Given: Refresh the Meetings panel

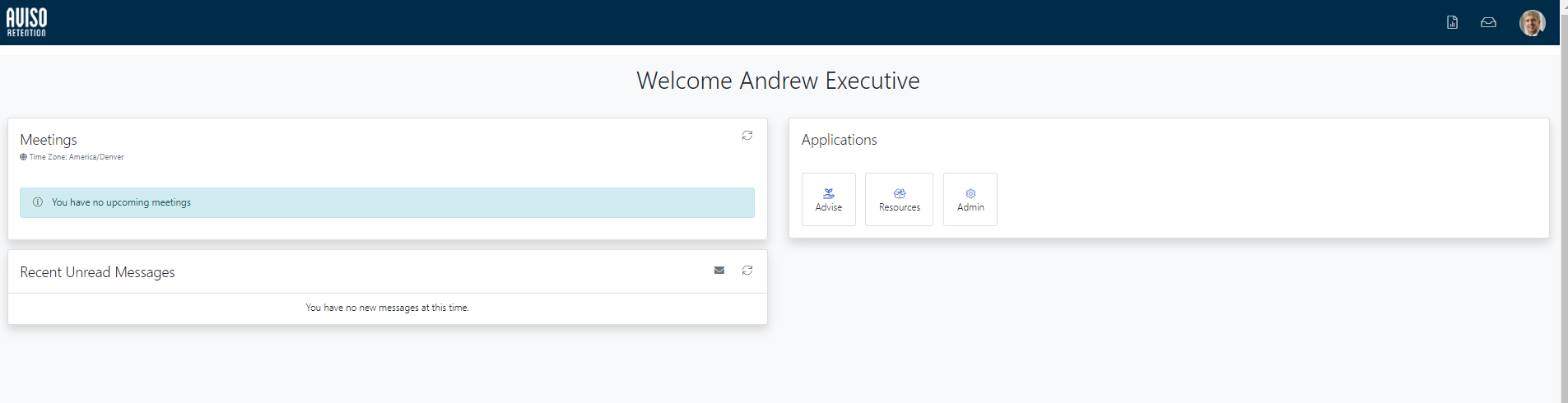Looking at the screenshot, I should tap(747, 136).
